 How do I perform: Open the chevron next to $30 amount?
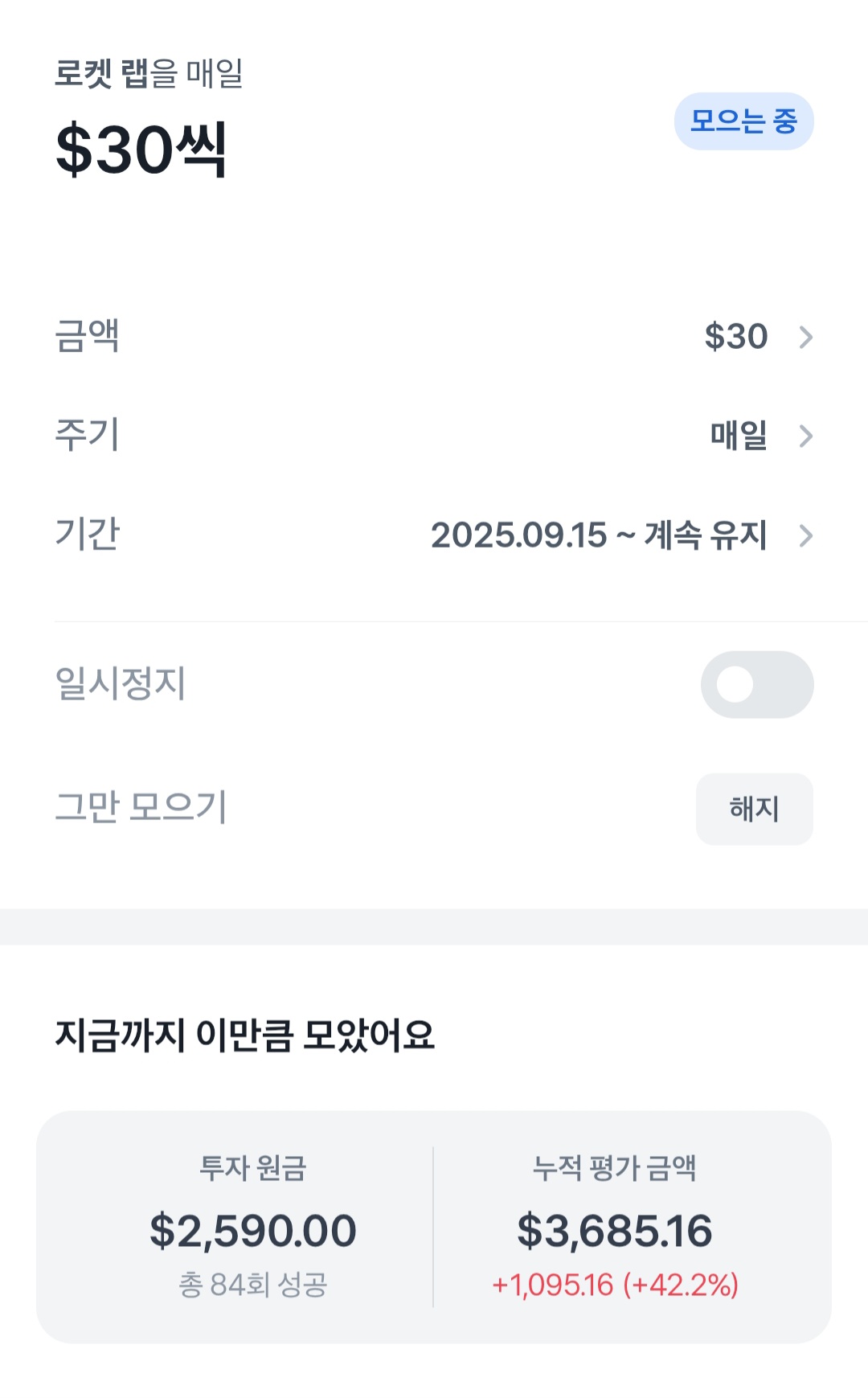[805, 337]
